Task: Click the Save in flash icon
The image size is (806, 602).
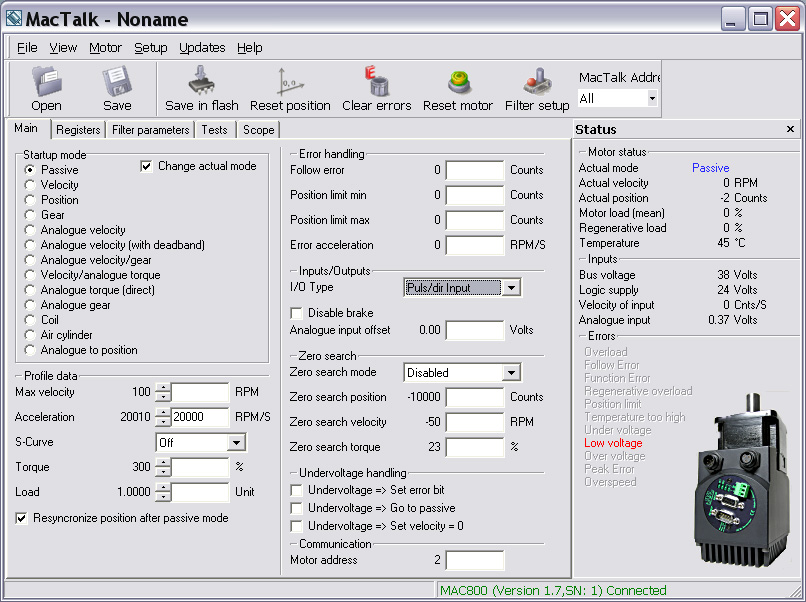Action: click(x=202, y=80)
